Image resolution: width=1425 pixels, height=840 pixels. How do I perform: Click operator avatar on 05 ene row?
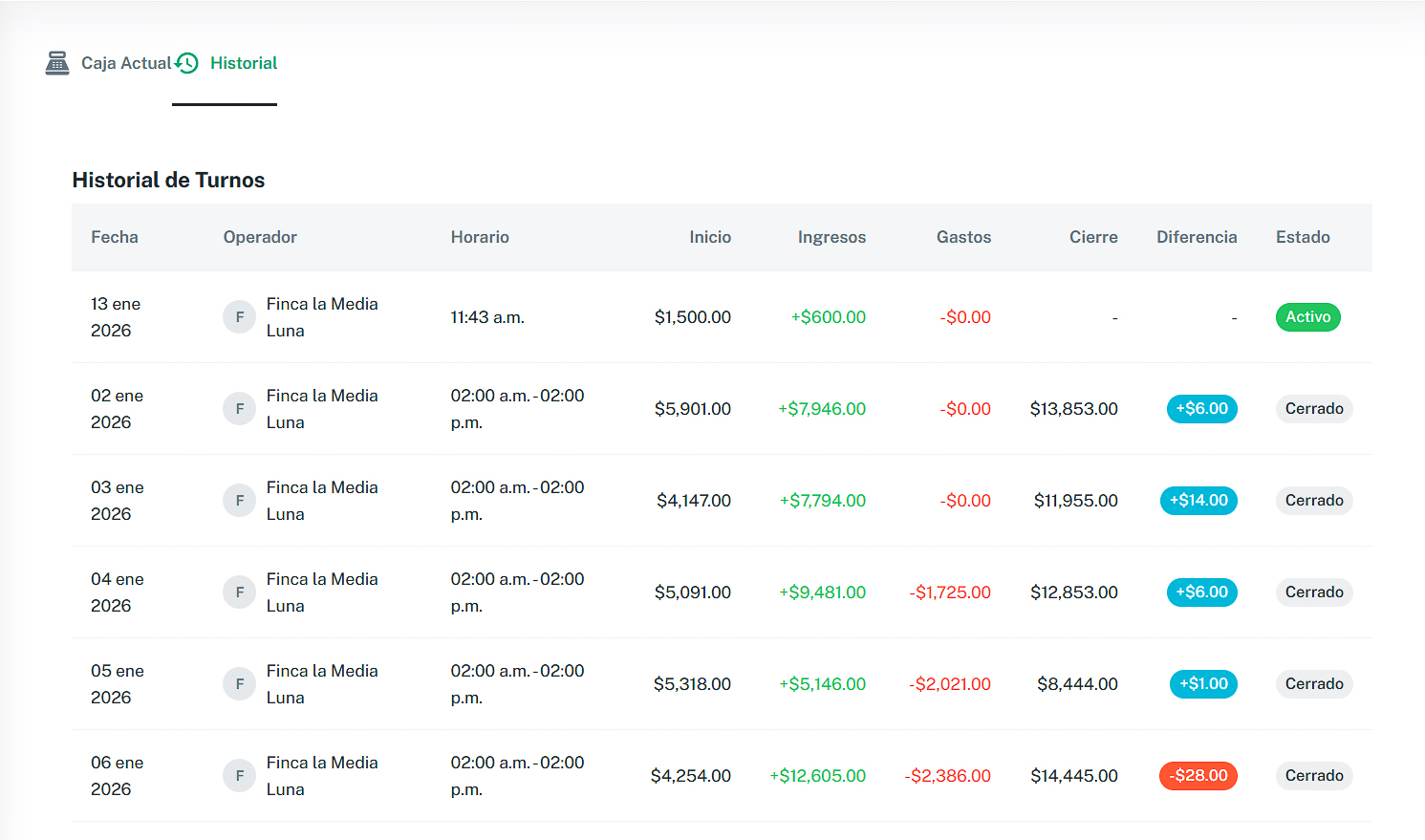(x=239, y=684)
